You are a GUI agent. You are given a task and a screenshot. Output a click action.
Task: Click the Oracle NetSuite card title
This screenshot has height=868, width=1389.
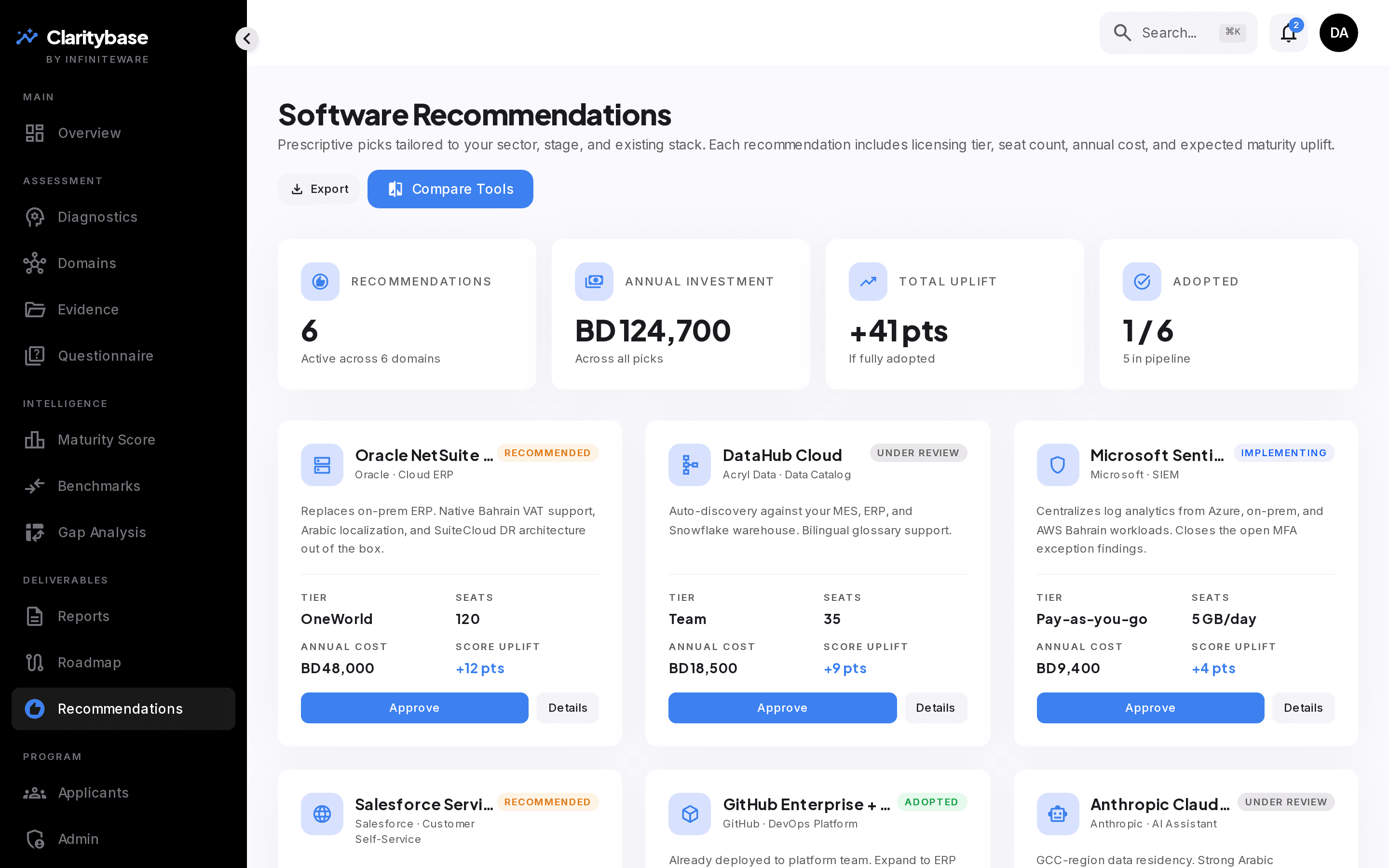tap(423, 455)
